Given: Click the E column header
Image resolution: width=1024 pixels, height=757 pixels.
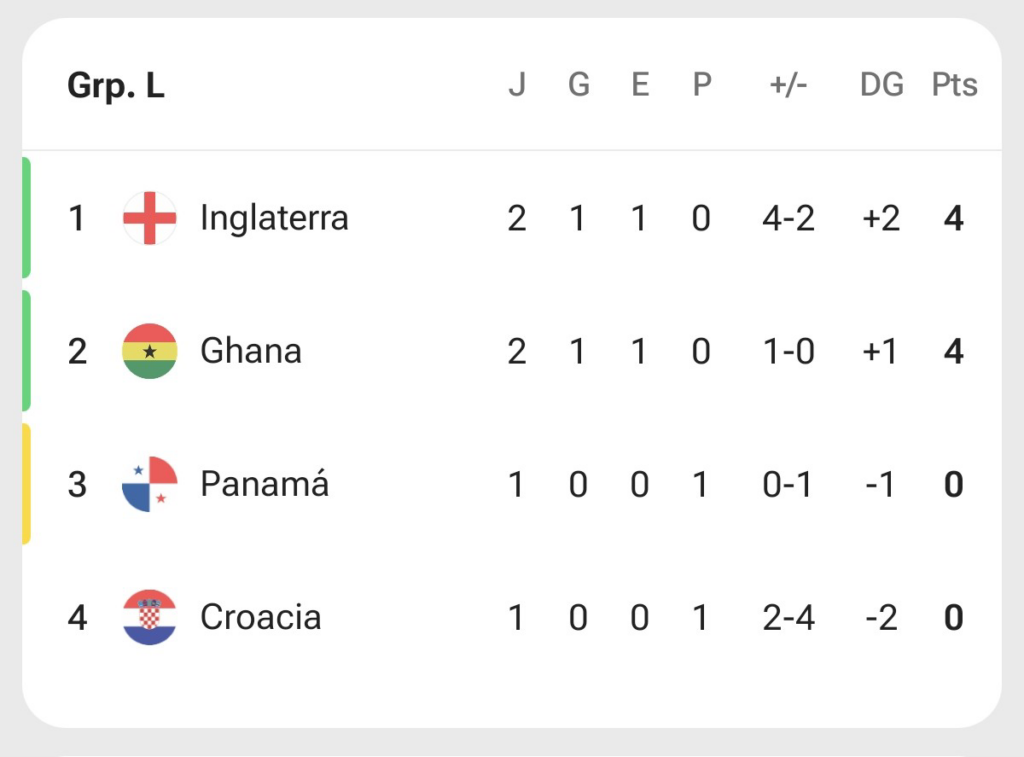Looking at the screenshot, I should [x=640, y=85].
